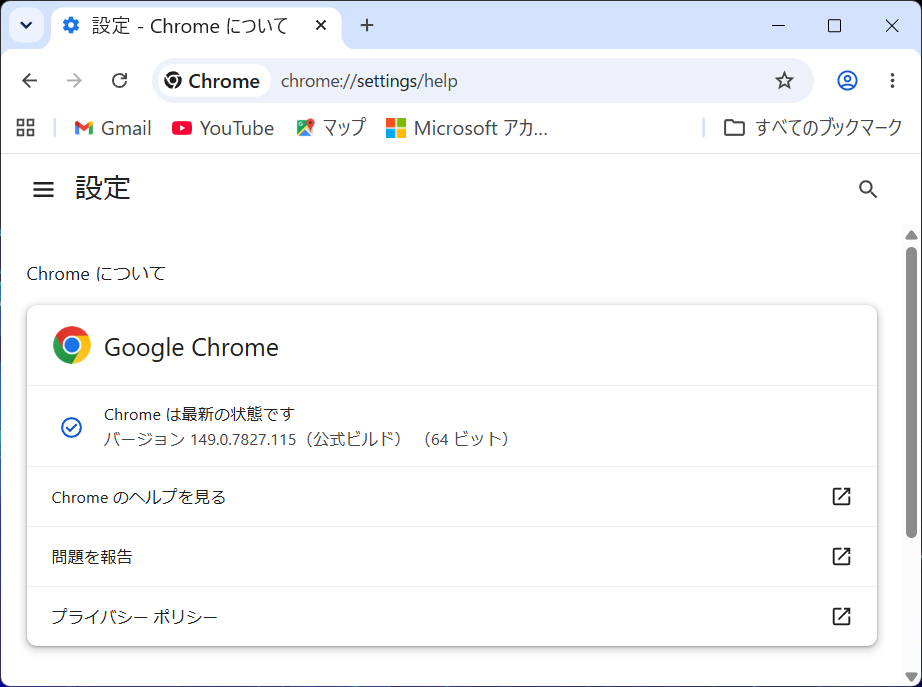The height and width of the screenshot is (687, 922).
Task: Click the Chrome site info chip
Action: 212,81
